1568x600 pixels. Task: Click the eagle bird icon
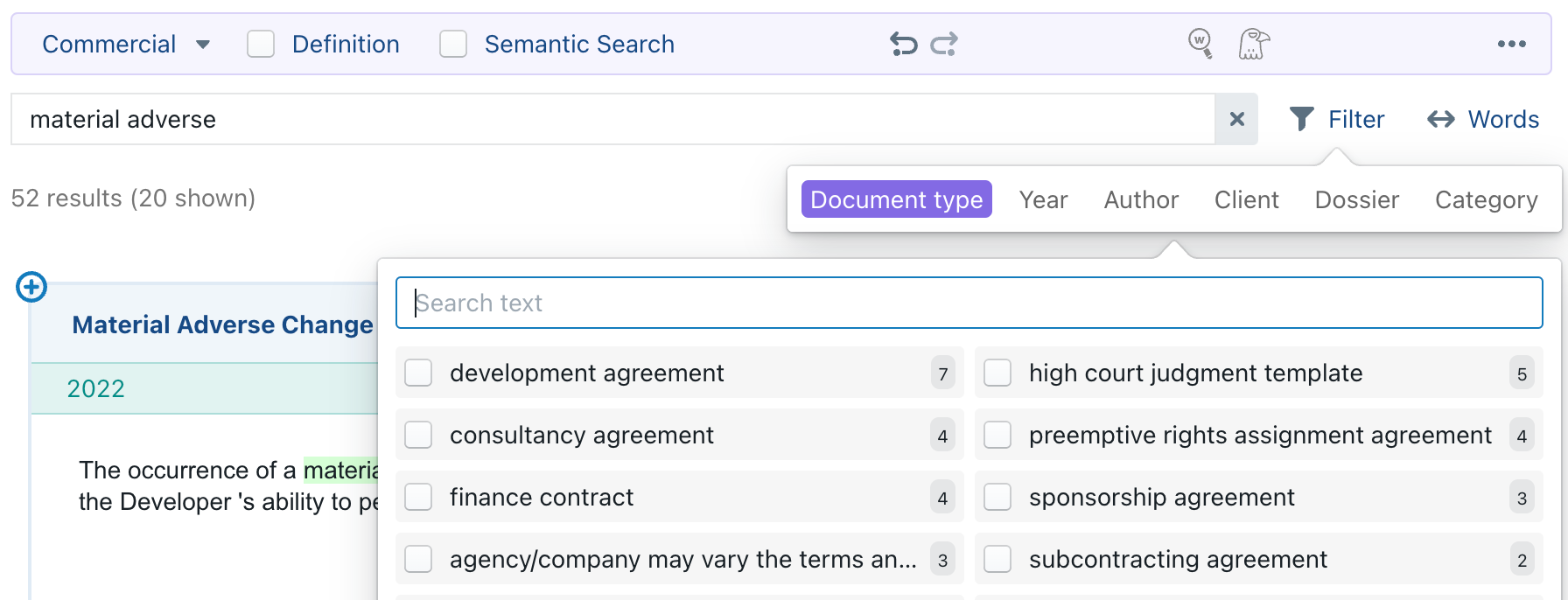click(1253, 44)
